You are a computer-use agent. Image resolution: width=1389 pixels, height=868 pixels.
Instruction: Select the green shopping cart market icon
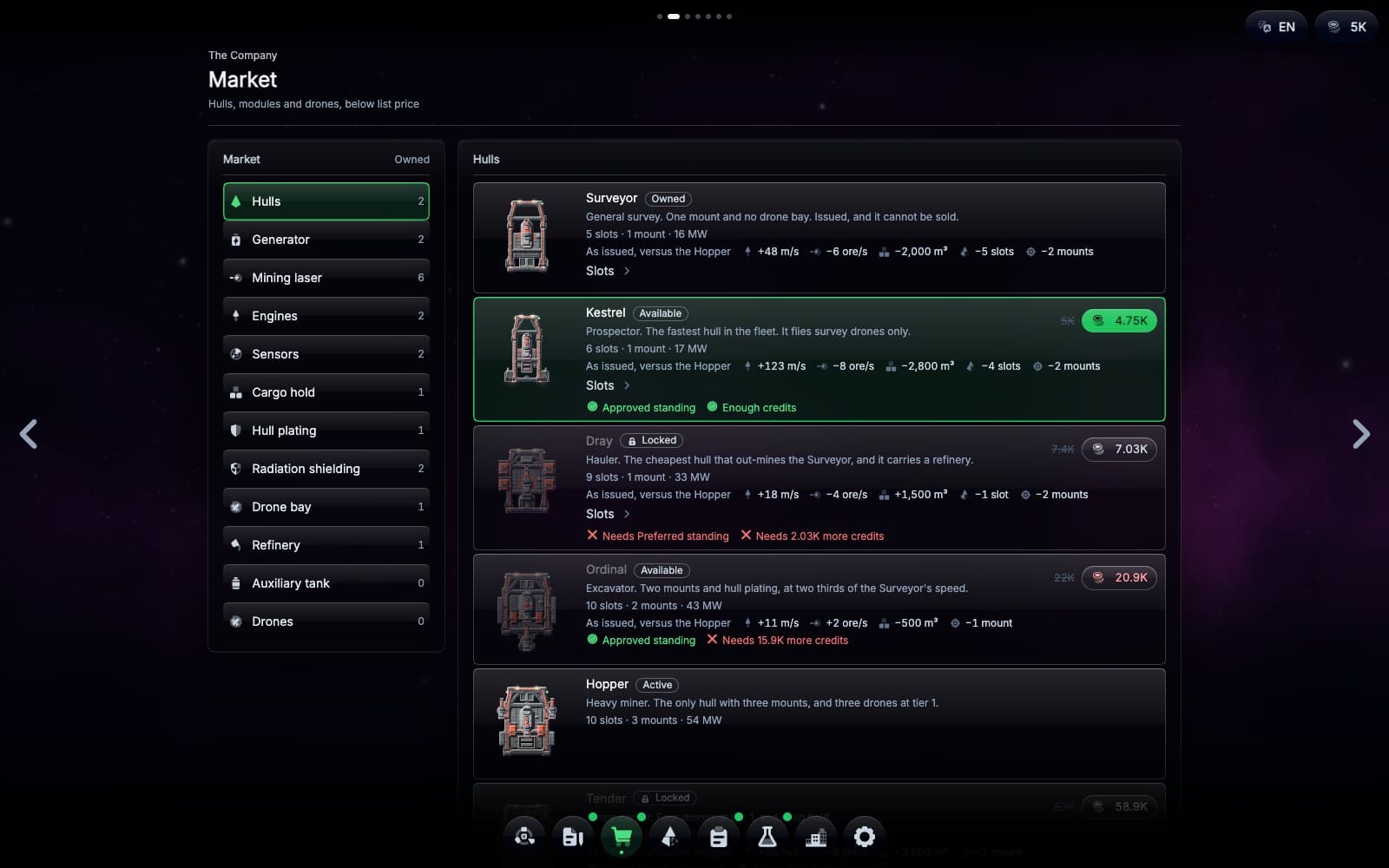click(x=622, y=837)
